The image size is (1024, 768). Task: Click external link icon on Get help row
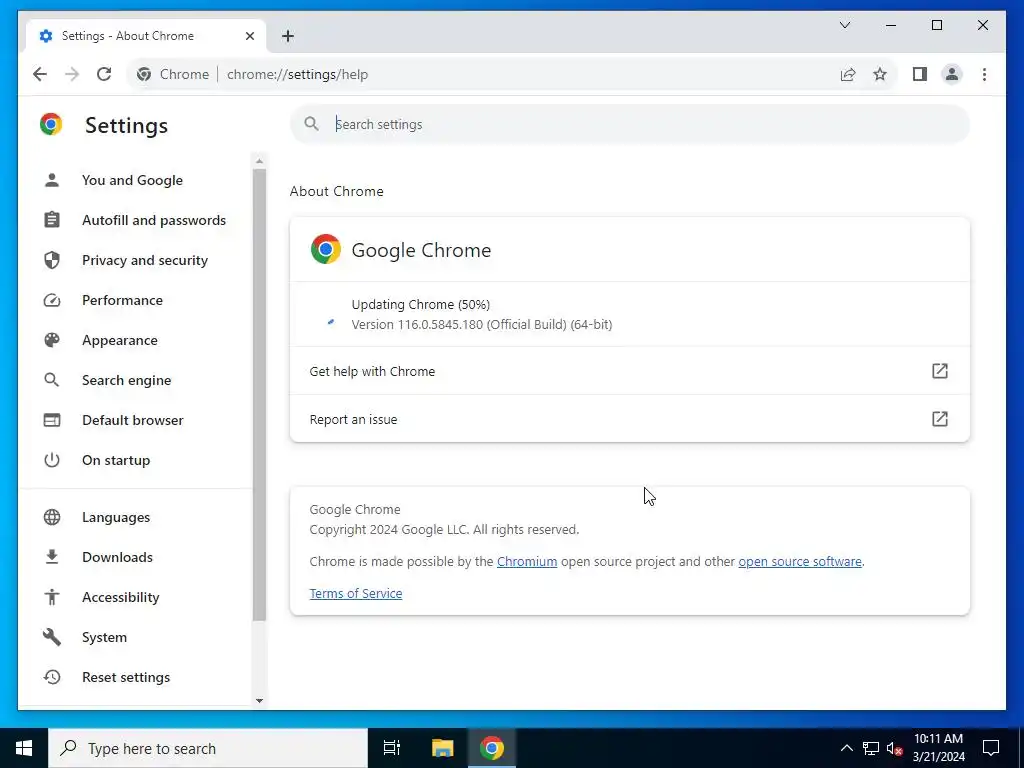point(939,371)
